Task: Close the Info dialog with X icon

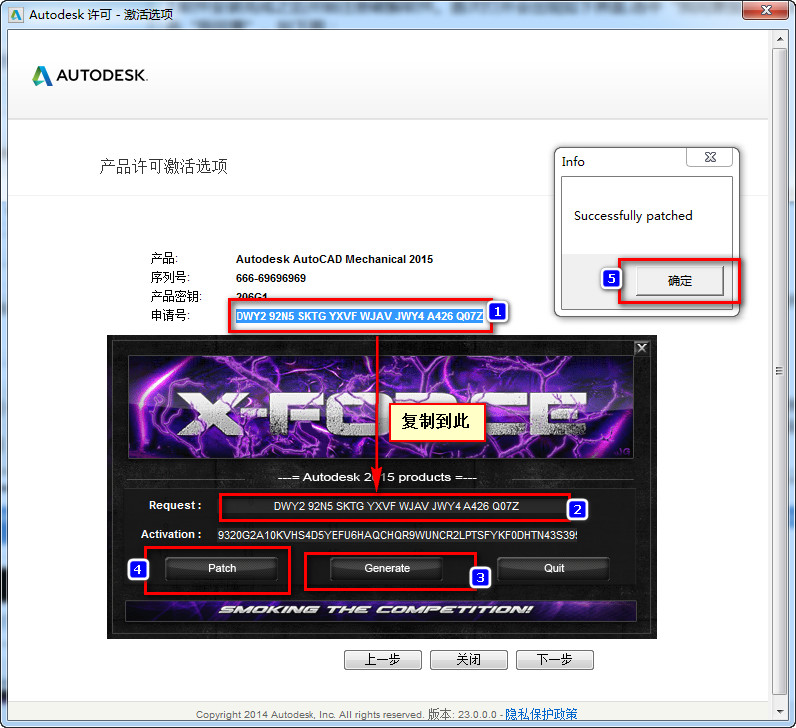Action: click(710, 157)
